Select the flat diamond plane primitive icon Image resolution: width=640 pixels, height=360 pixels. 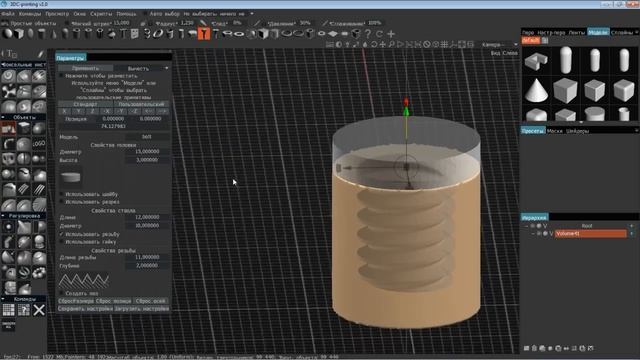coord(333,34)
